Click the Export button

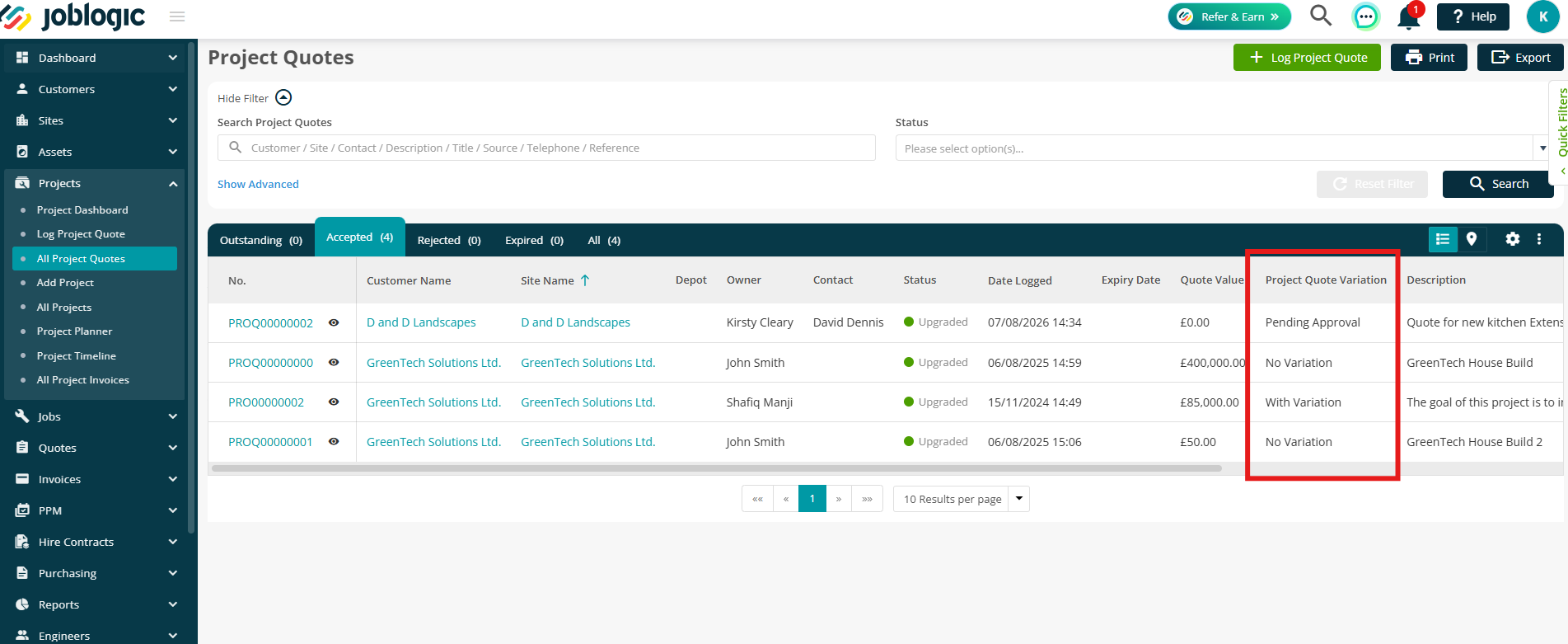click(x=1520, y=57)
